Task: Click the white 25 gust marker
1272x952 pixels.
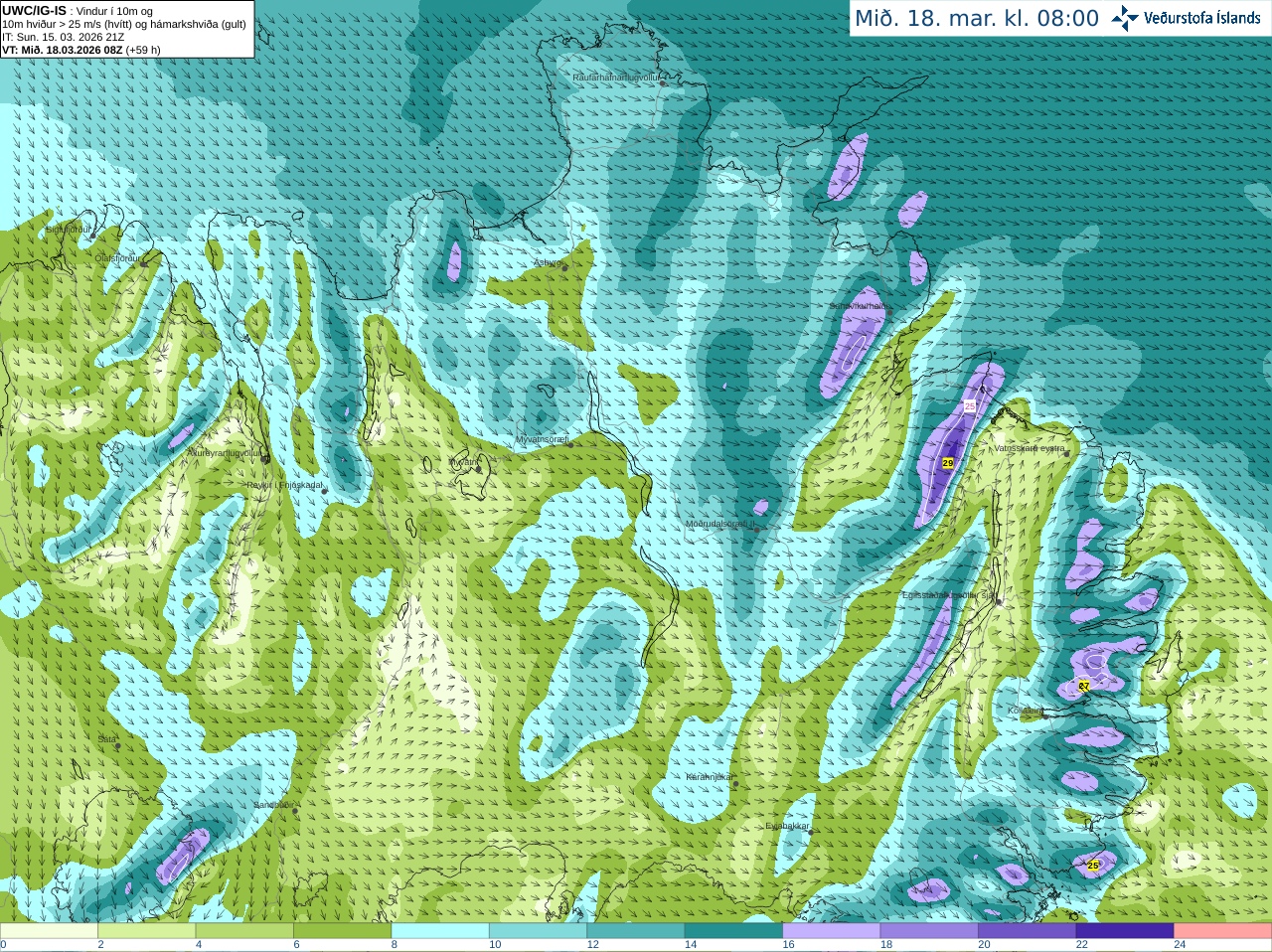Action: click(970, 406)
